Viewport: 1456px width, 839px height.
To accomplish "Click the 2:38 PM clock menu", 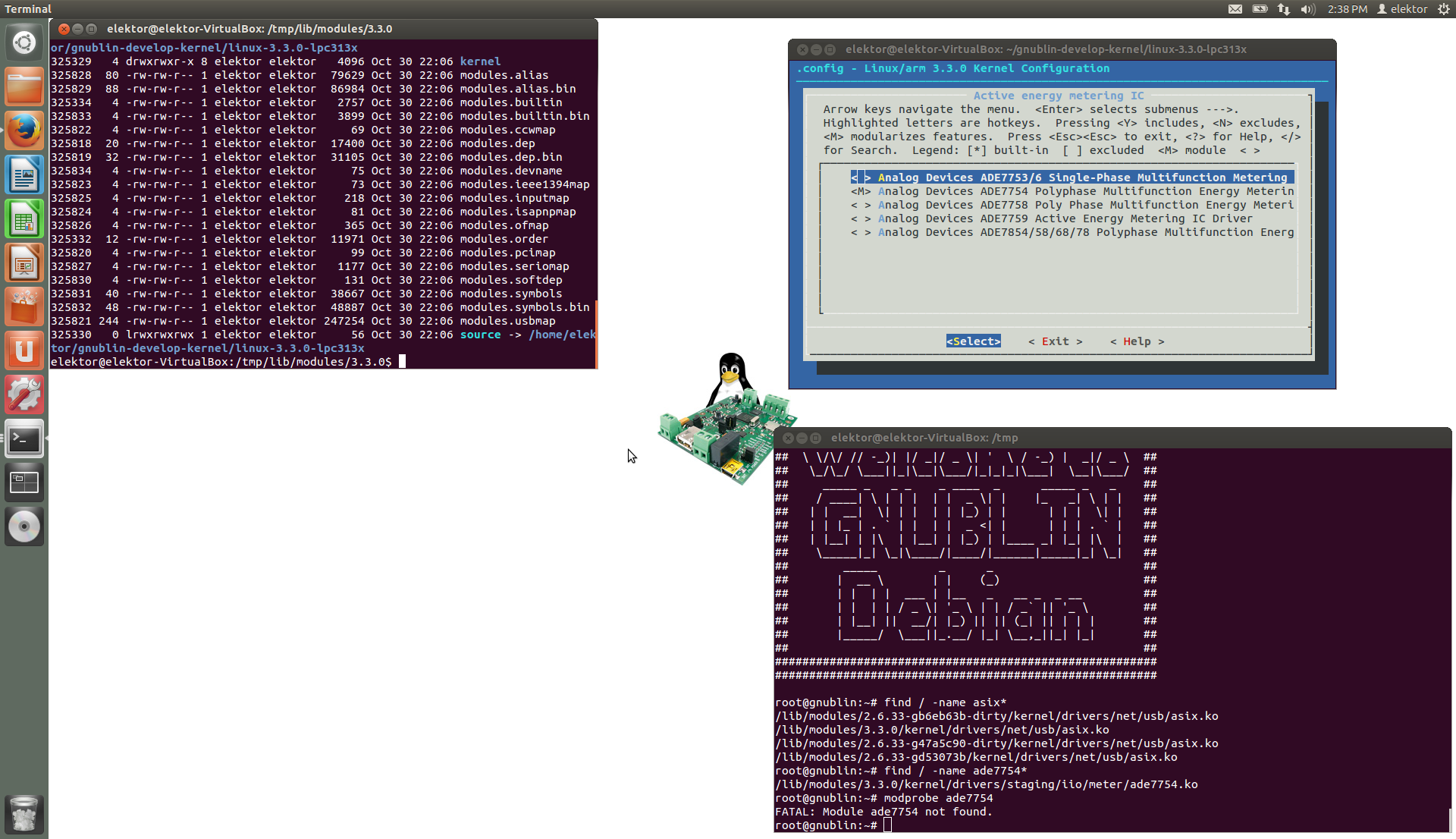I will (1347, 9).
